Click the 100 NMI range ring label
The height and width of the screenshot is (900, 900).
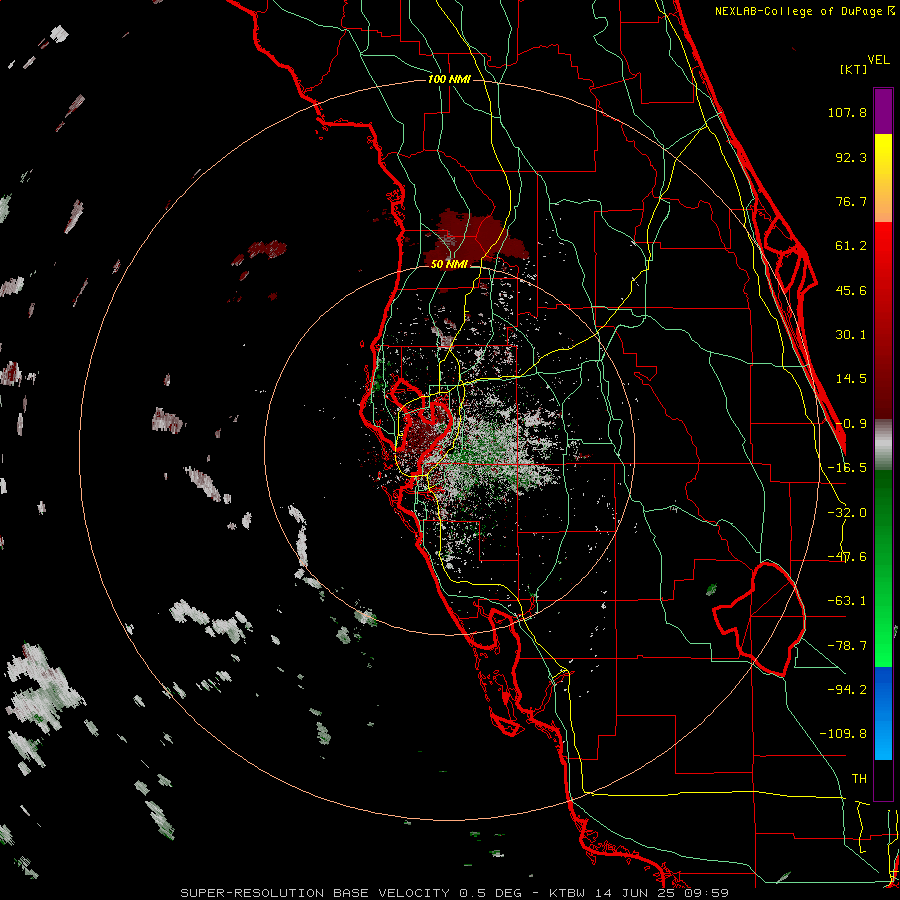449,79
